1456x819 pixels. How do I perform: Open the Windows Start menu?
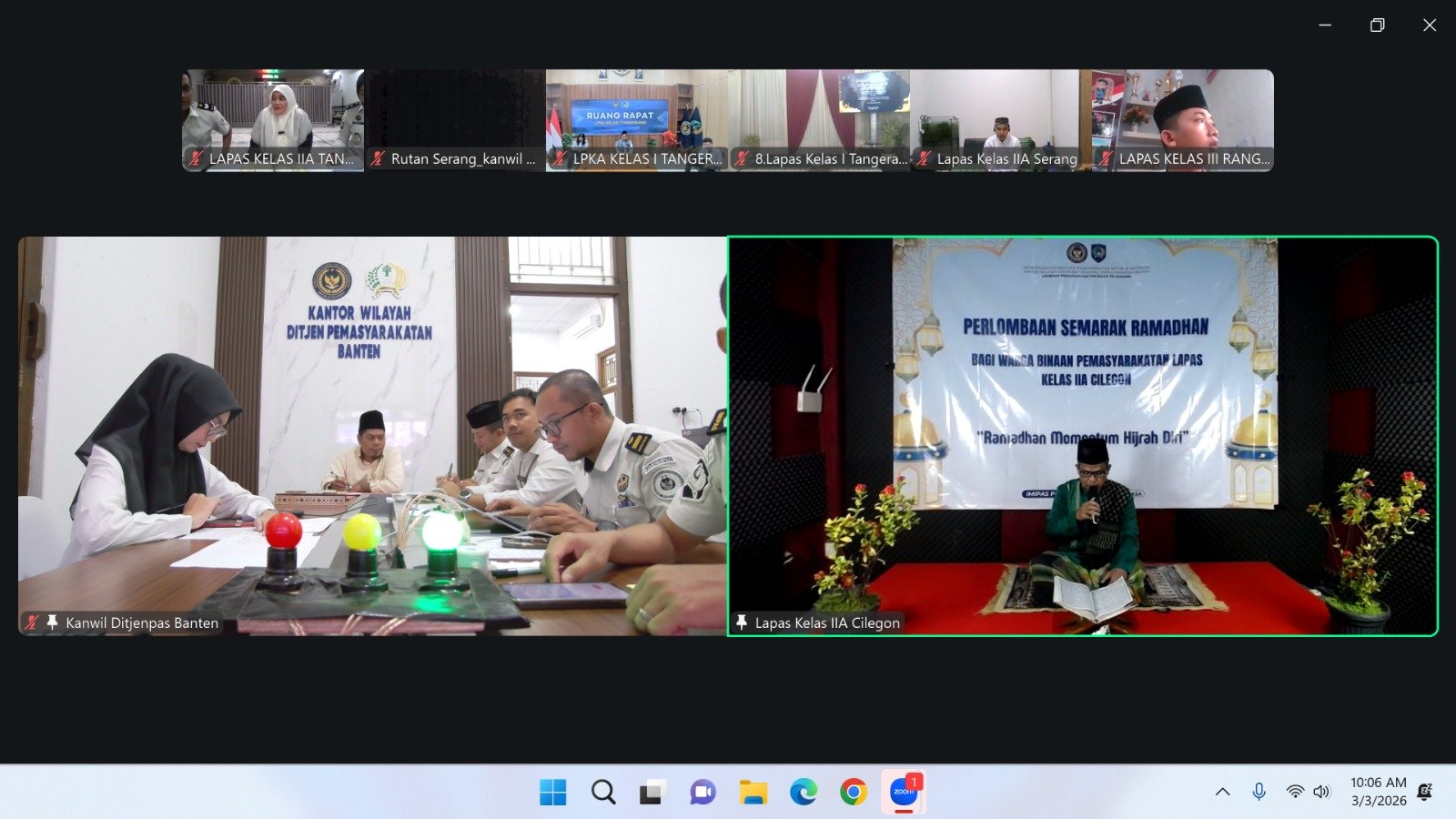[552, 793]
